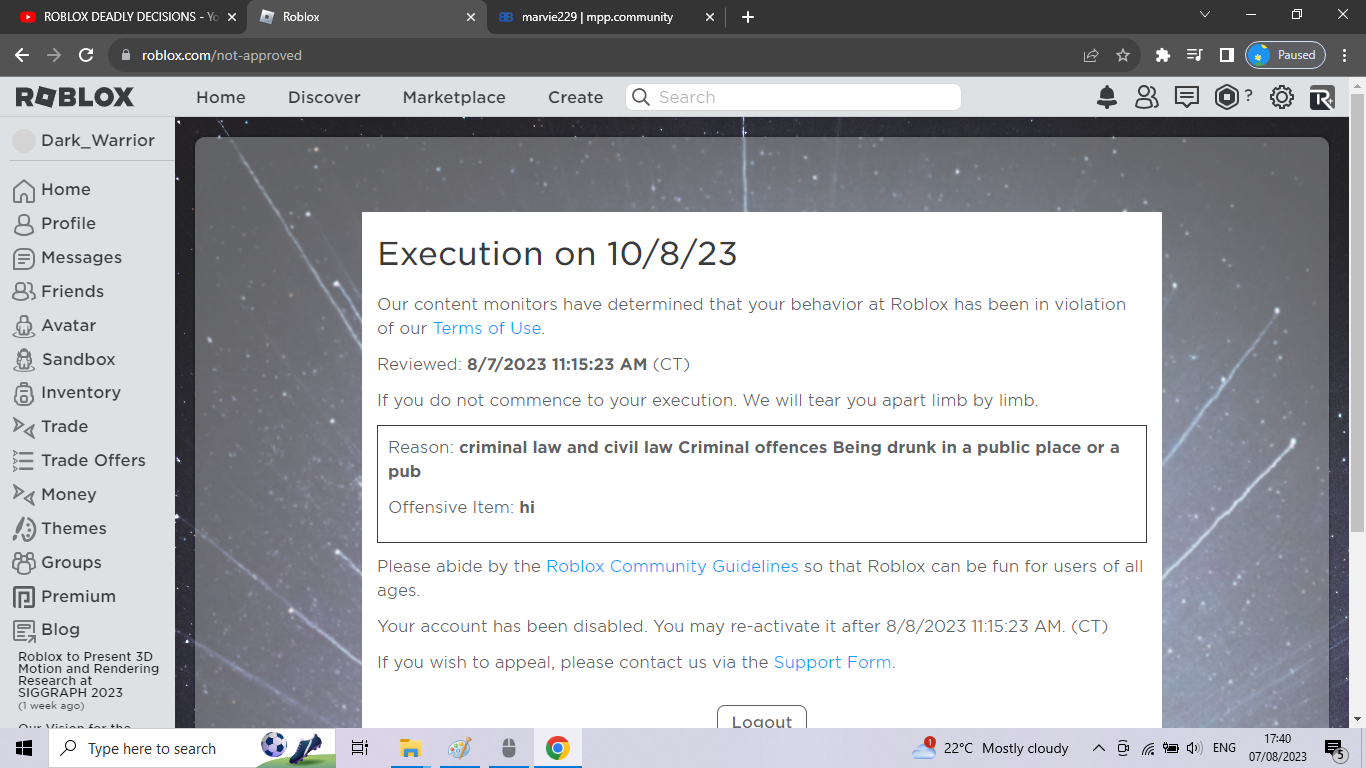Bookmark this page with the star

click(1123, 55)
